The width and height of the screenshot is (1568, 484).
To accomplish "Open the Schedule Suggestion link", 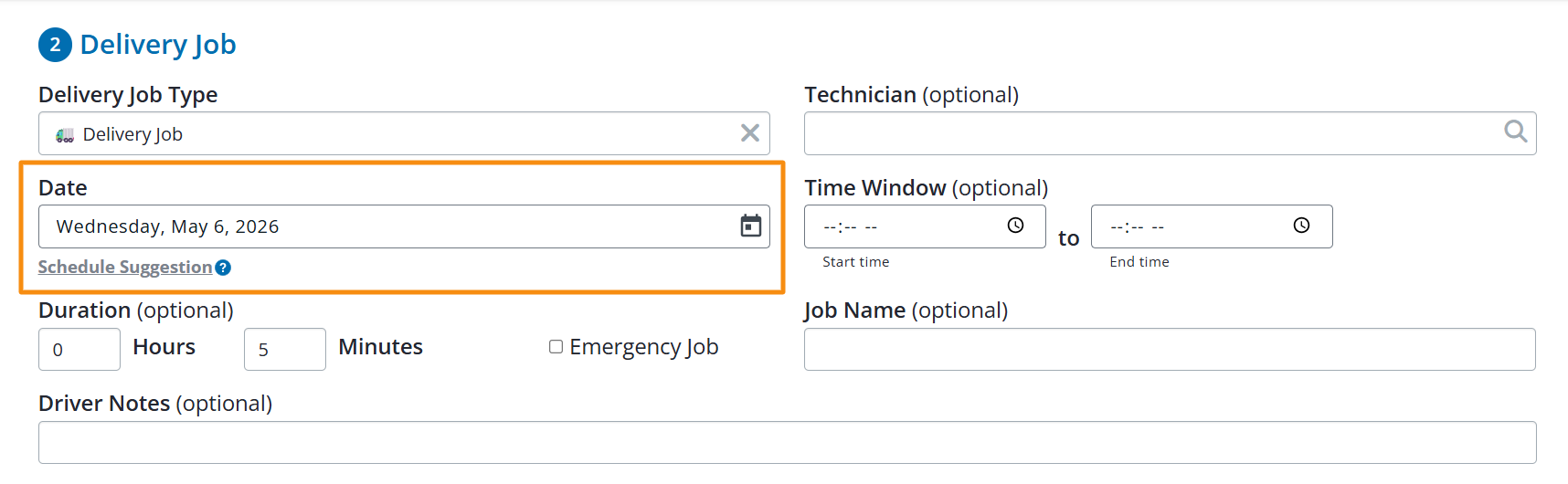I will pyautogui.click(x=125, y=267).
